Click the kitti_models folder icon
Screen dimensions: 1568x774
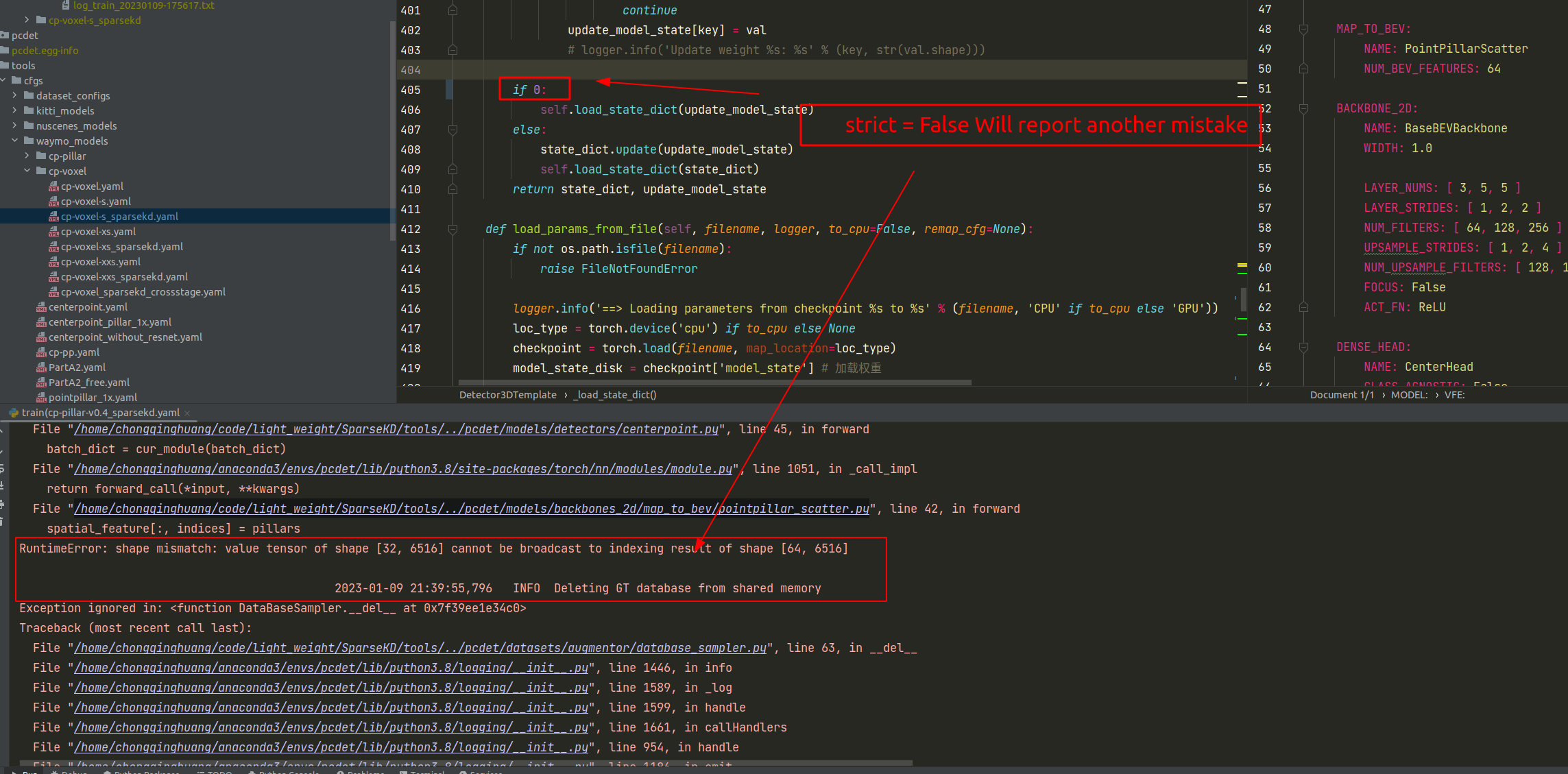(x=29, y=111)
